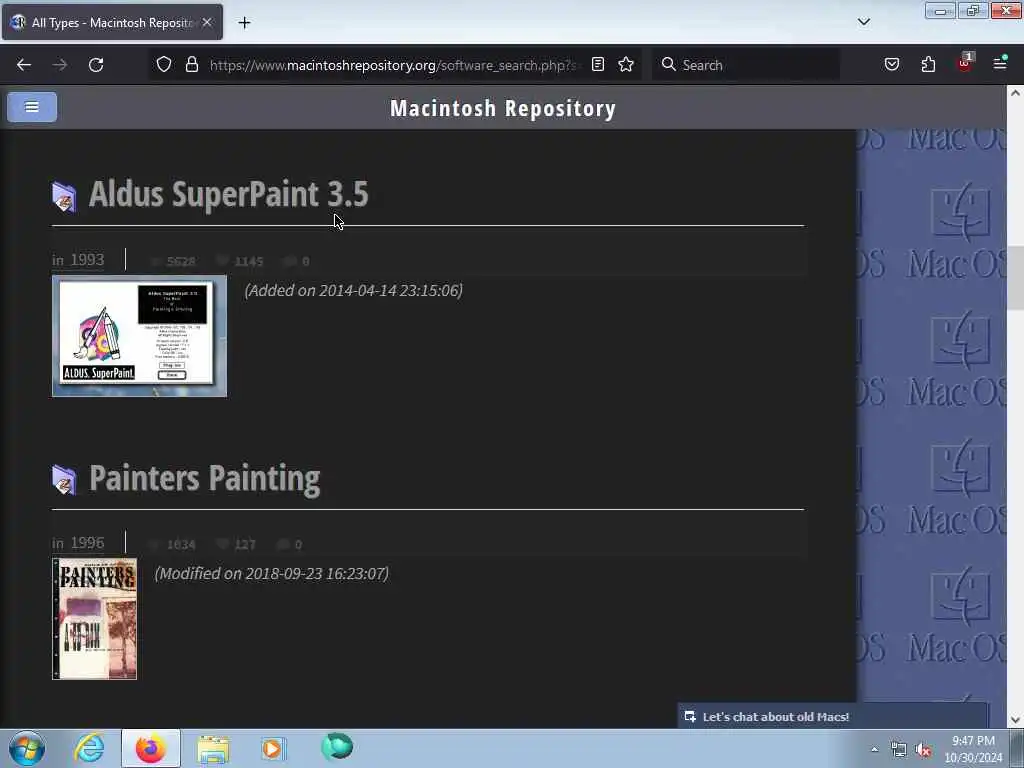
Task: Toggle reader view icon
Action: (x=598, y=65)
